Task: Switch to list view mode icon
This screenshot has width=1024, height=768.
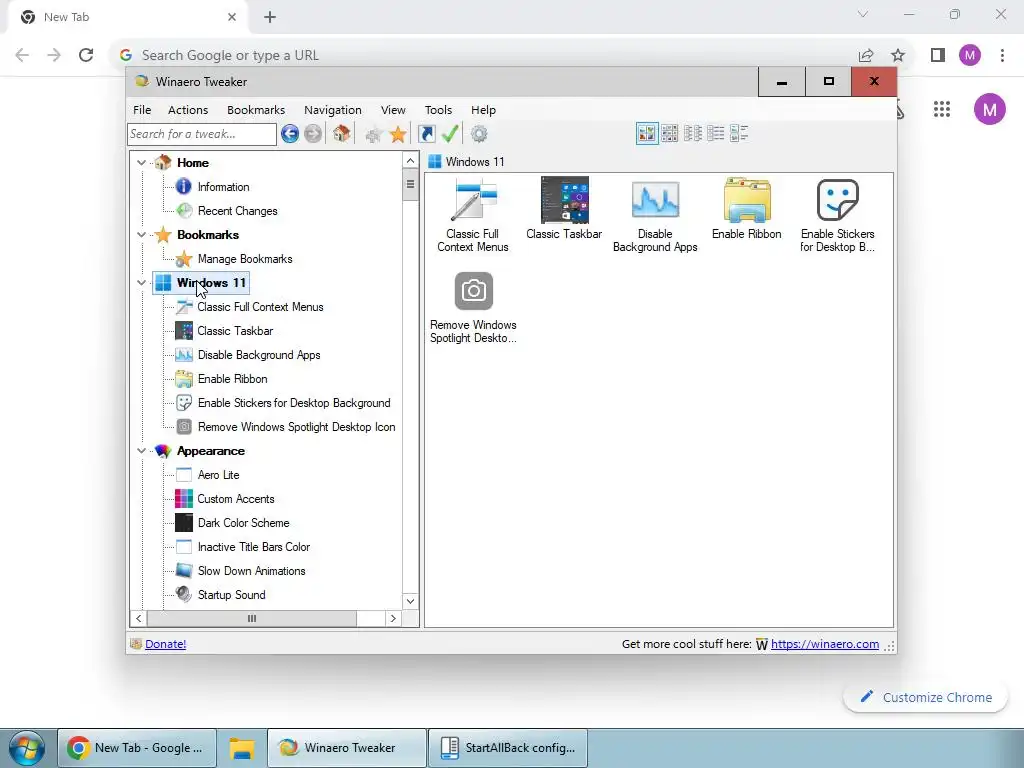Action: coord(715,134)
